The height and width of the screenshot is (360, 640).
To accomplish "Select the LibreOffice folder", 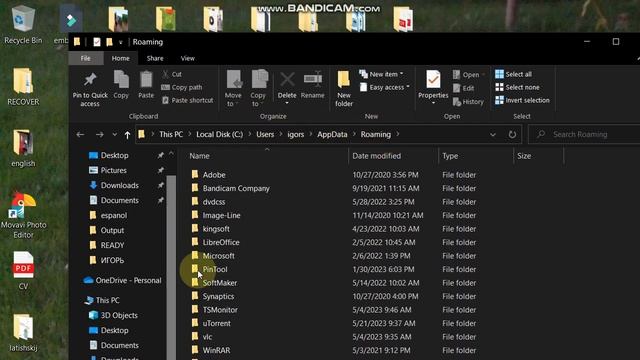I will tap(221, 242).
